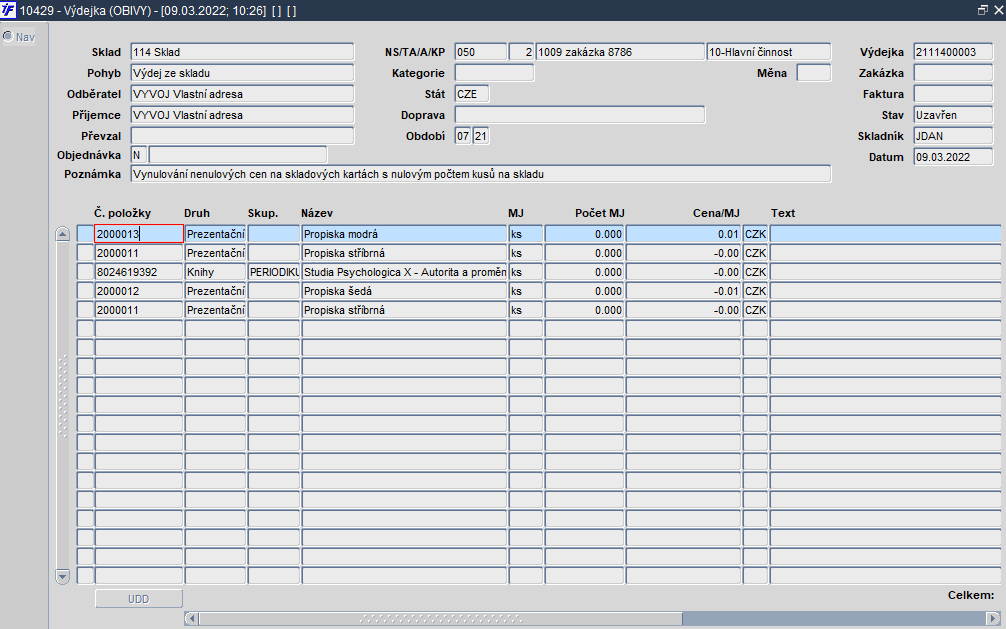Click the Cena/MJ cell showing -0.01
Image resolution: width=1006 pixels, height=629 pixels.
click(x=683, y=291)
